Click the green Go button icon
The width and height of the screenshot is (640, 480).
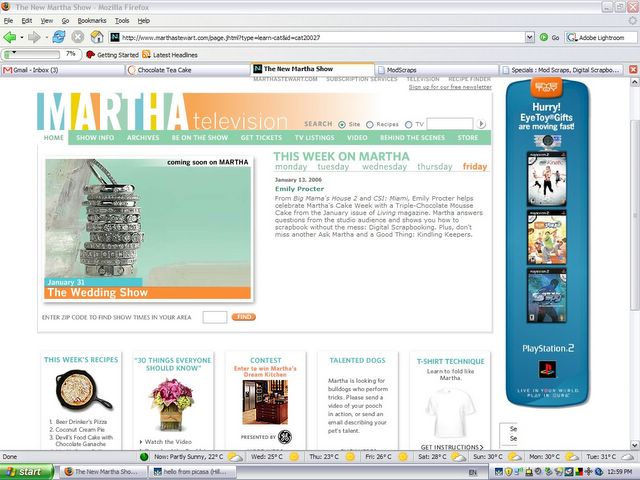pyautogui.click(x=544, y=38)
